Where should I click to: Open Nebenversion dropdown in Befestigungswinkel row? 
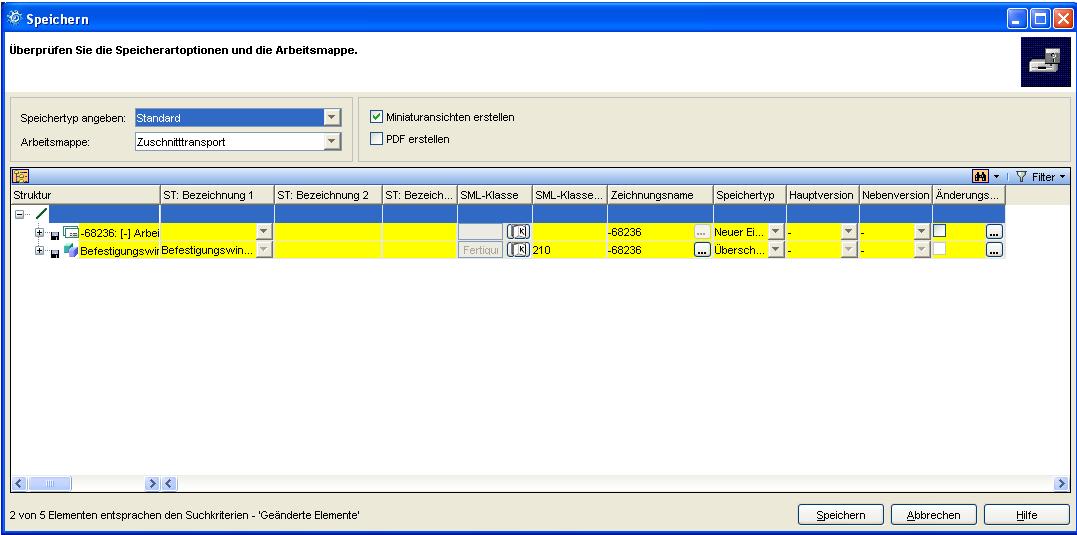922,250
